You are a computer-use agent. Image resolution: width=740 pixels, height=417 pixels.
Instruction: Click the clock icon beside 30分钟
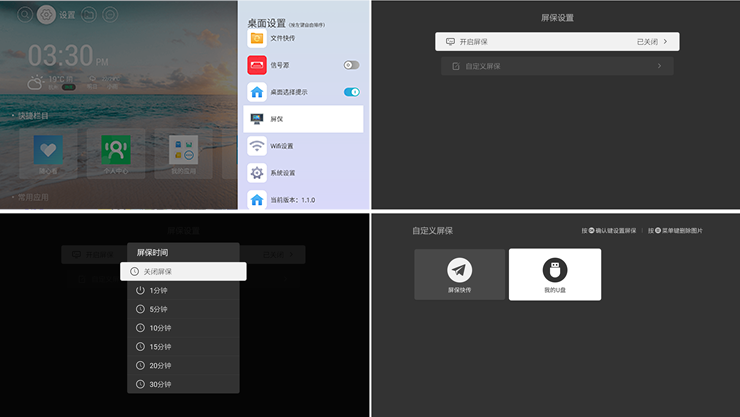tap(140, 384)
